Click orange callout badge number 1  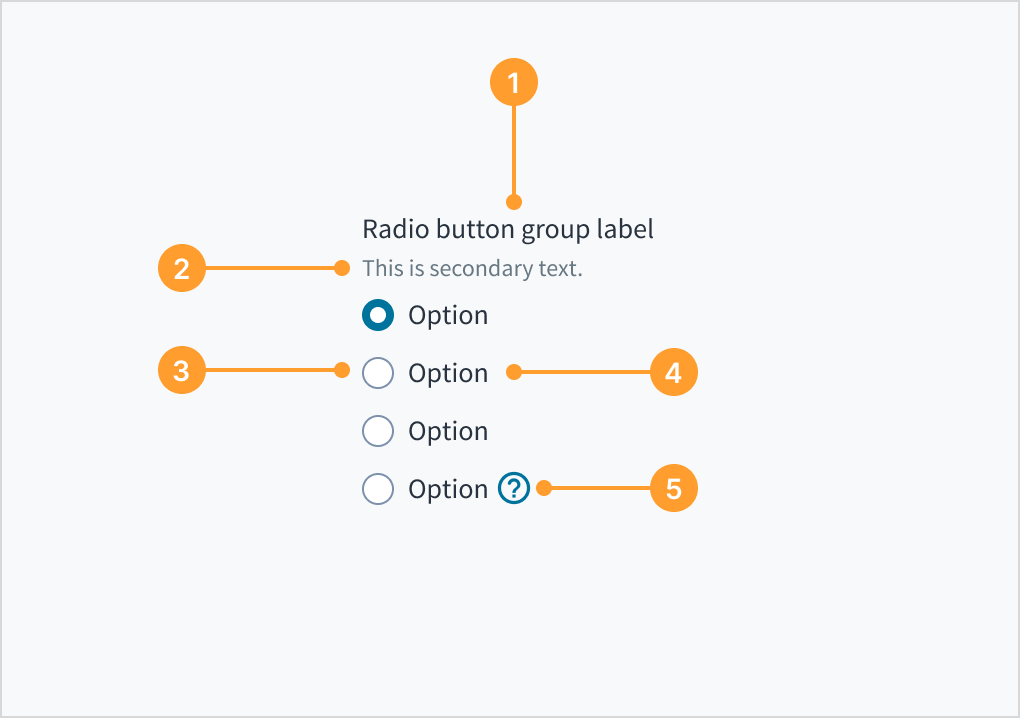coord(513,82)
